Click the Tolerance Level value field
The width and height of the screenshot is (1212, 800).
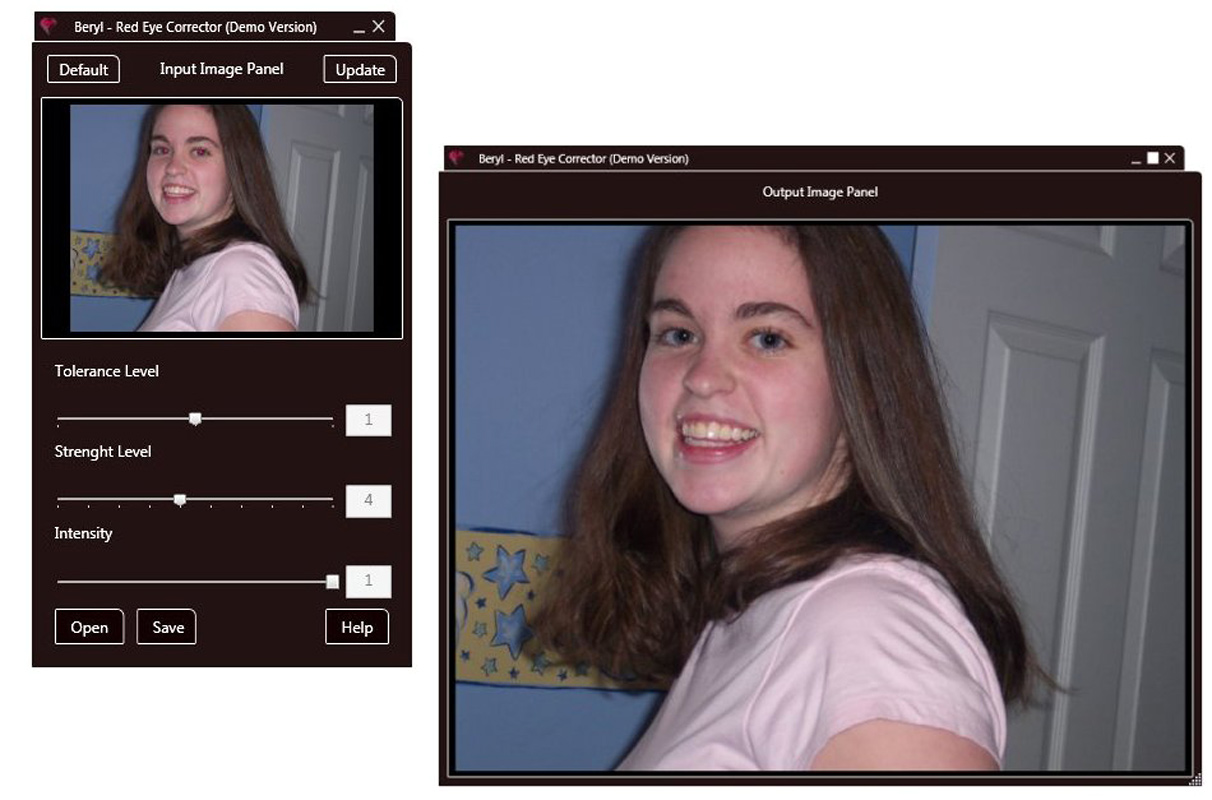pos(368,420)
